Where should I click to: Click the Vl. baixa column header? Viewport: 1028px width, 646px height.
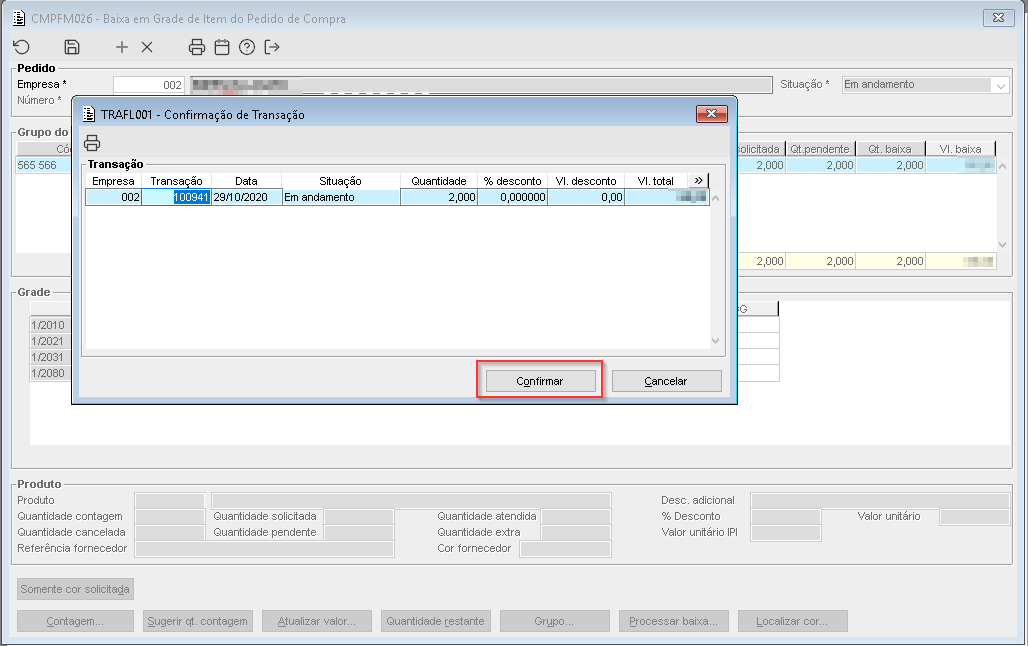pyautogui.click(x=960, y=149)
